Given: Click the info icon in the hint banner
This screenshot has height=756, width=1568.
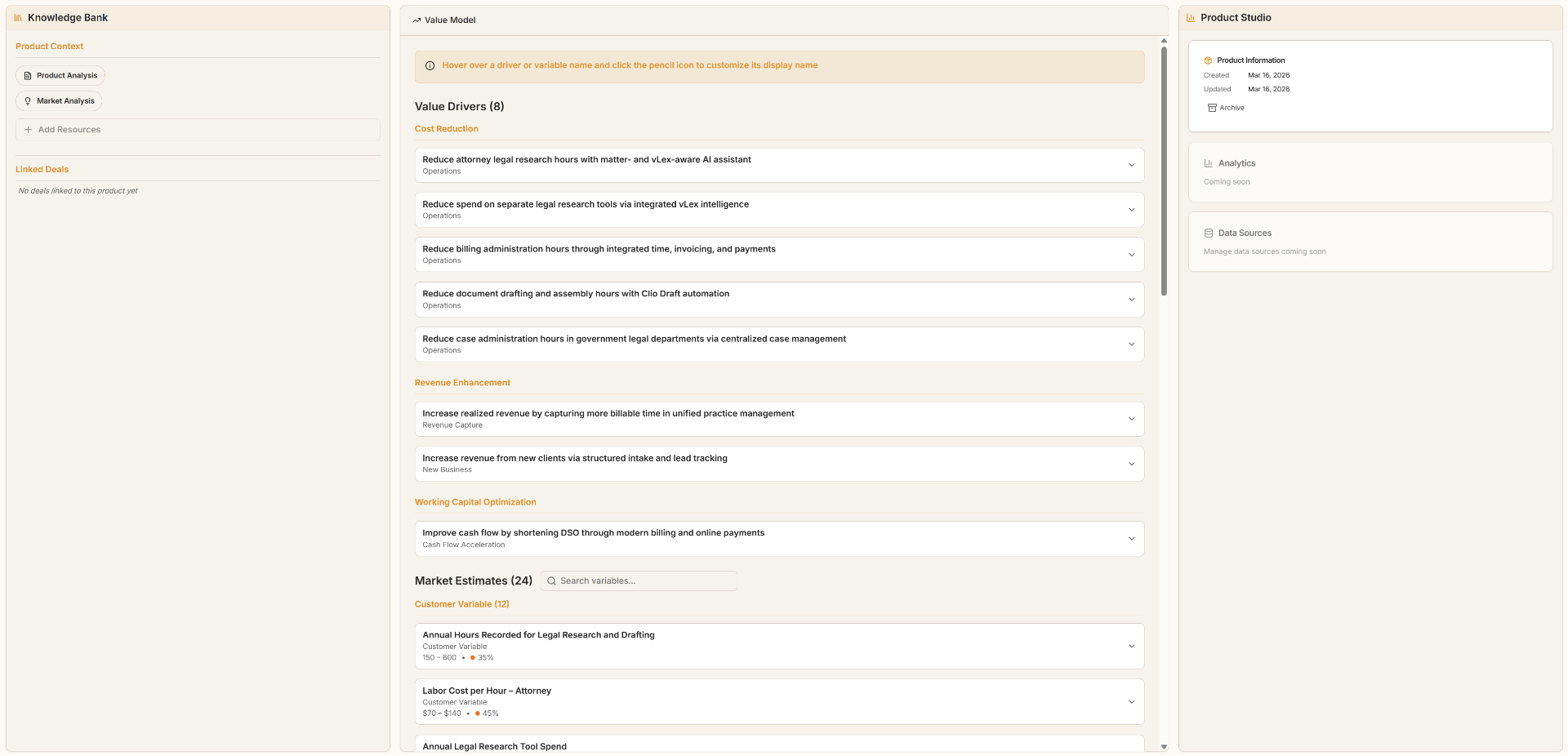Looking at the screenshot, I should coord(430,66).
